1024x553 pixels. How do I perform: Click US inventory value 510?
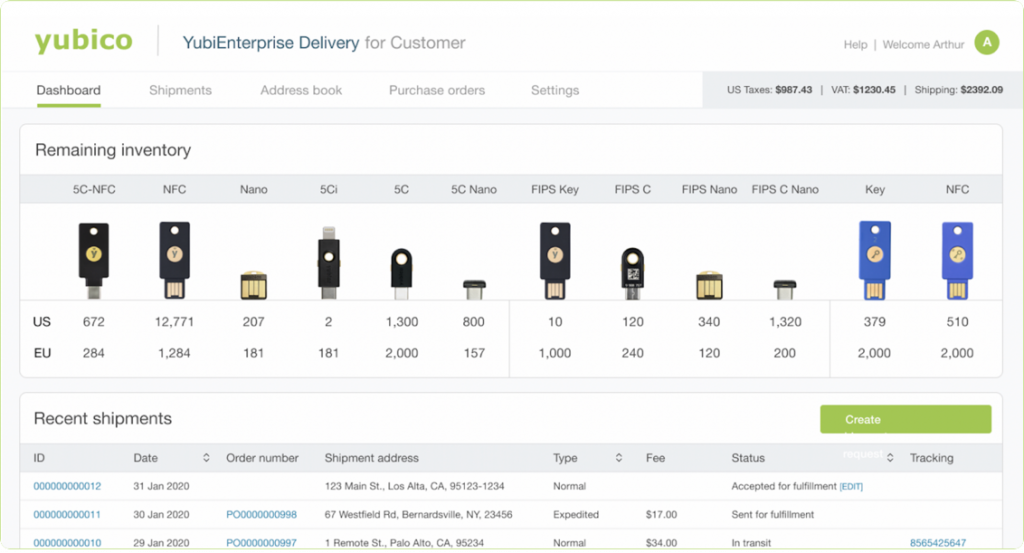(x=957, y=322)
